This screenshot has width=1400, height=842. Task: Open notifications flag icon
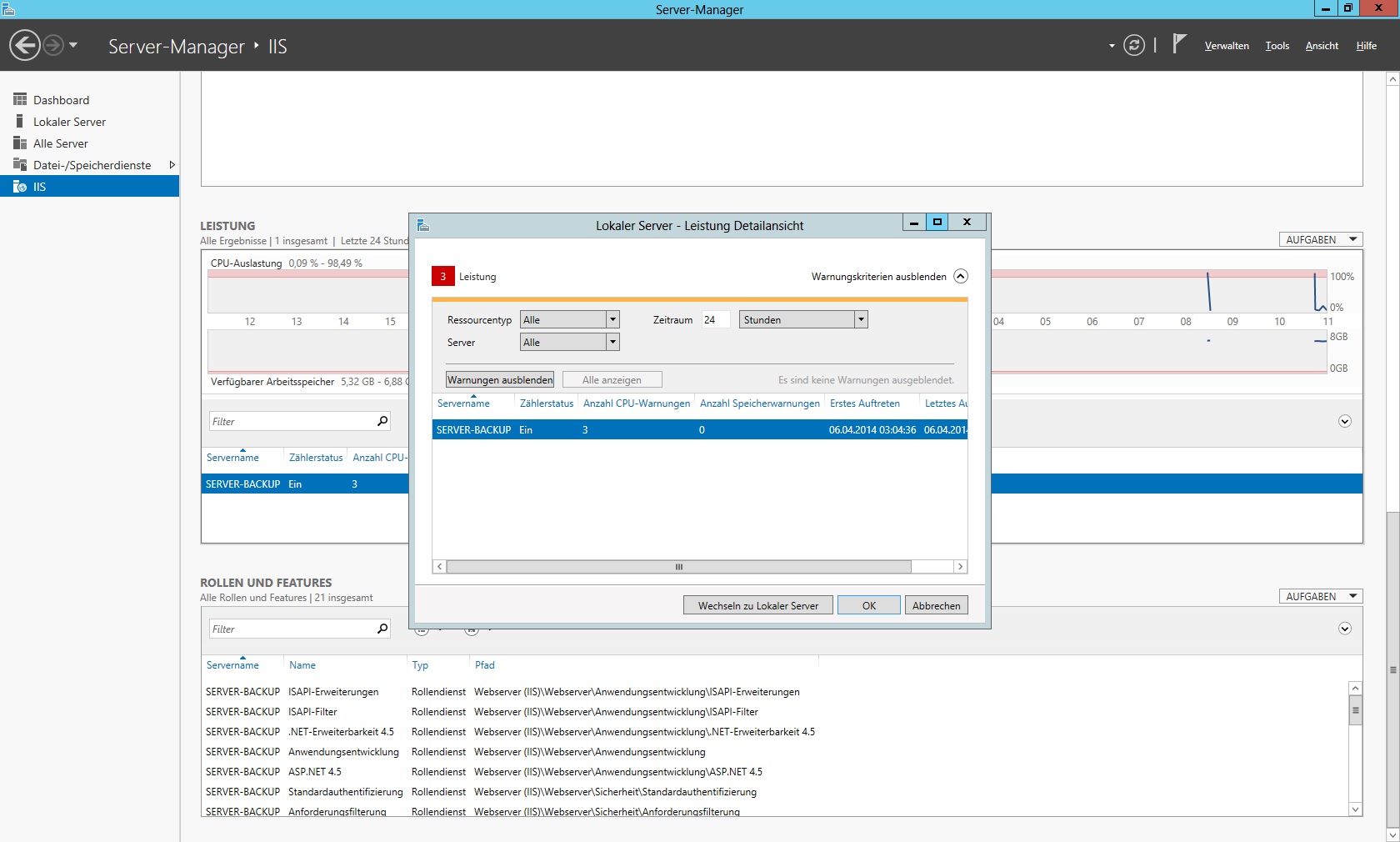coord(1178,44)
